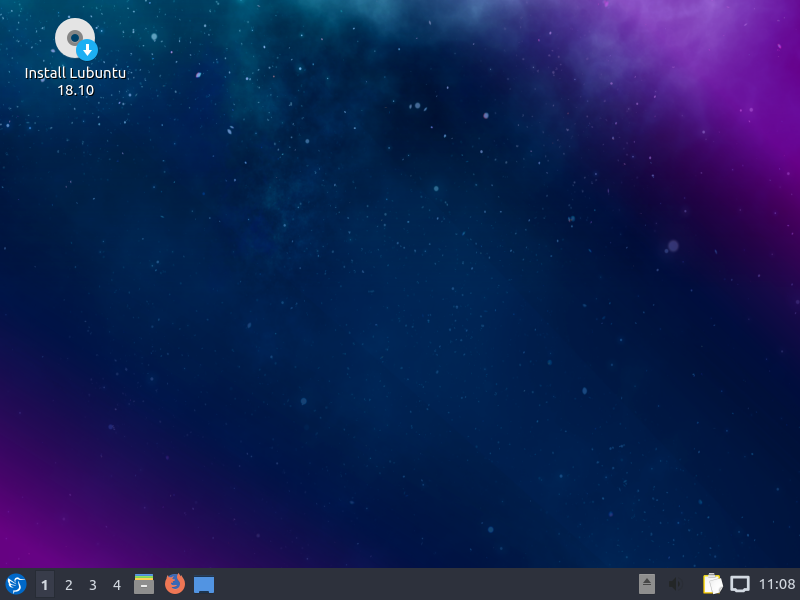The height and width of the screenshot is (600, 800).
Task: Click the 11:08 panel clock
Action: click(x=777, y=584)
